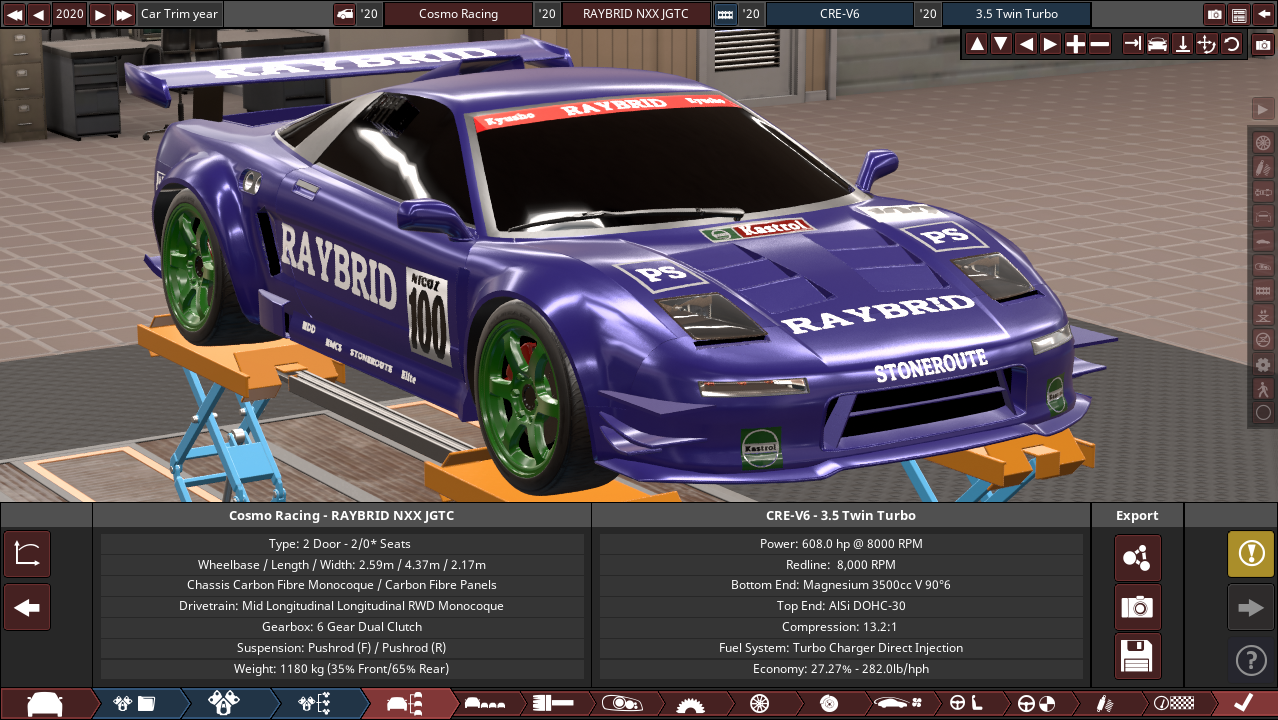
Task: Click the top-down view icon
Action: click(x=1182, y=44)
